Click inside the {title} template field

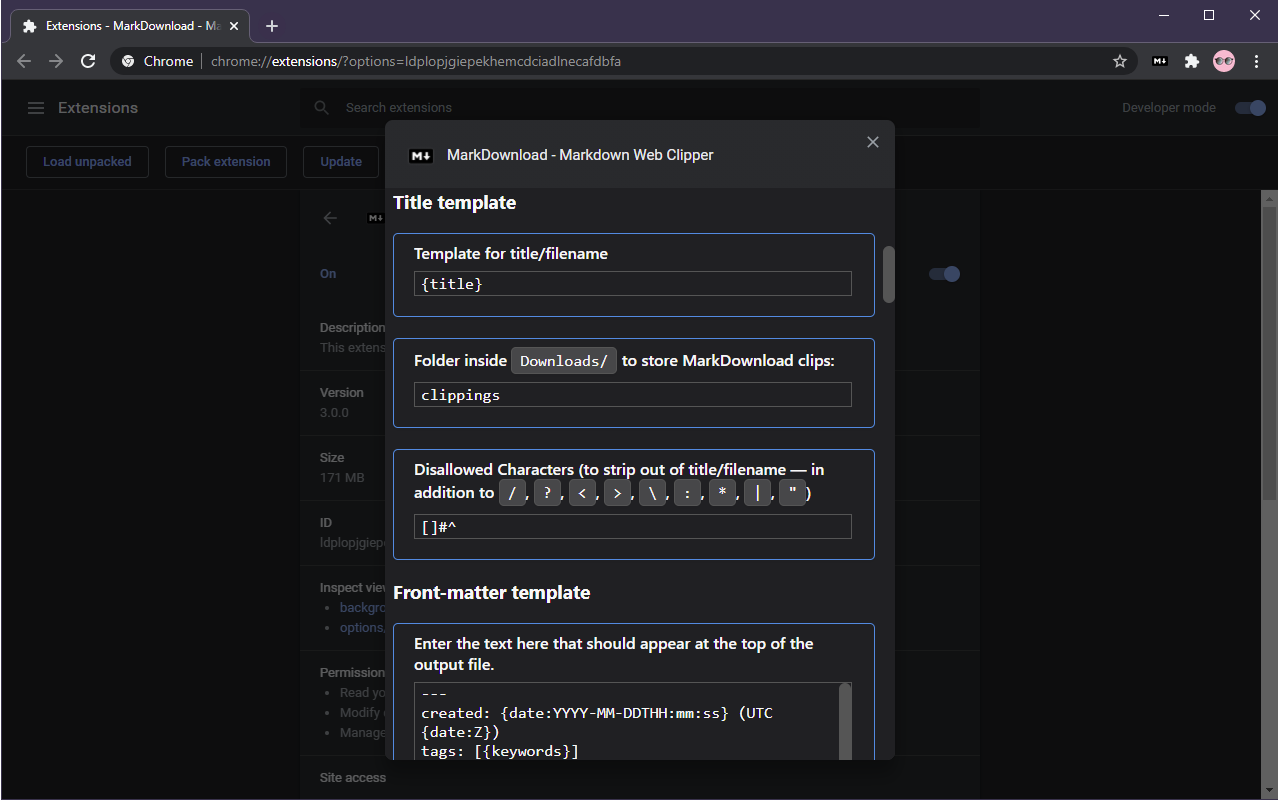click(x=632, y=283)
